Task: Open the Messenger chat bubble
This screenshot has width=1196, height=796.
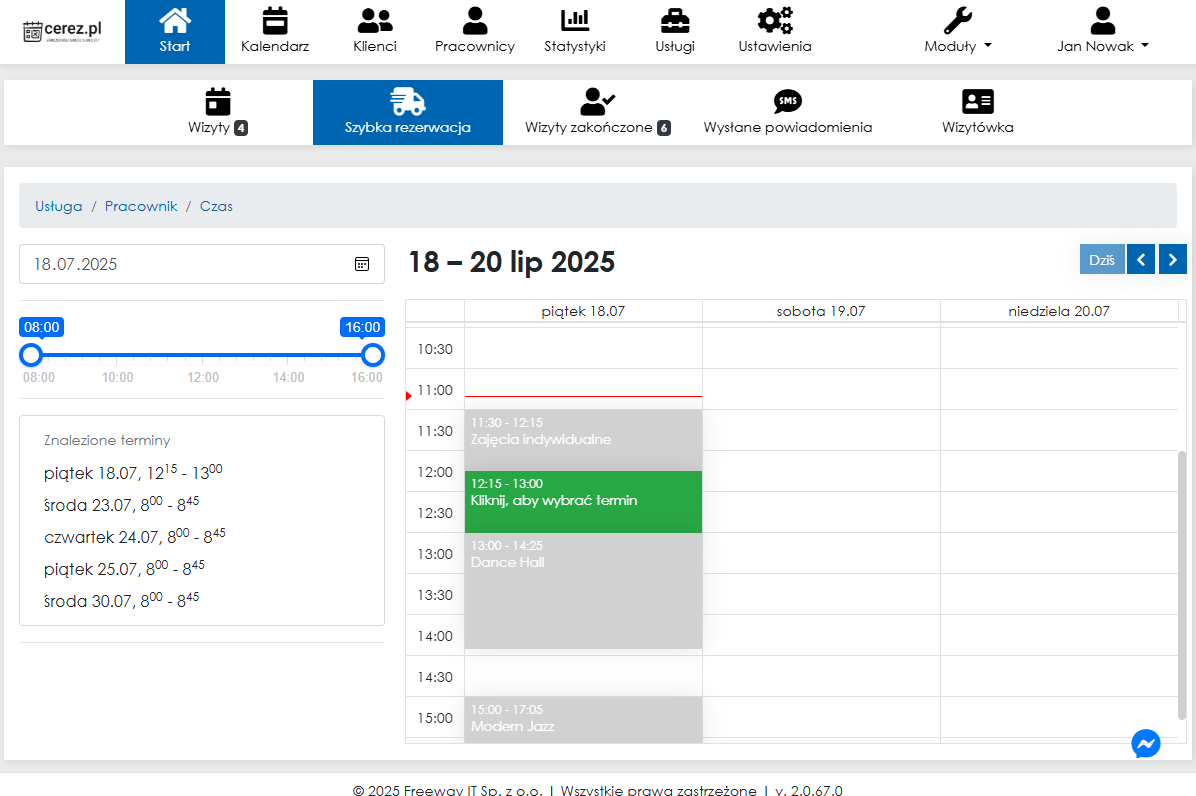Action: coord(1146,743)
